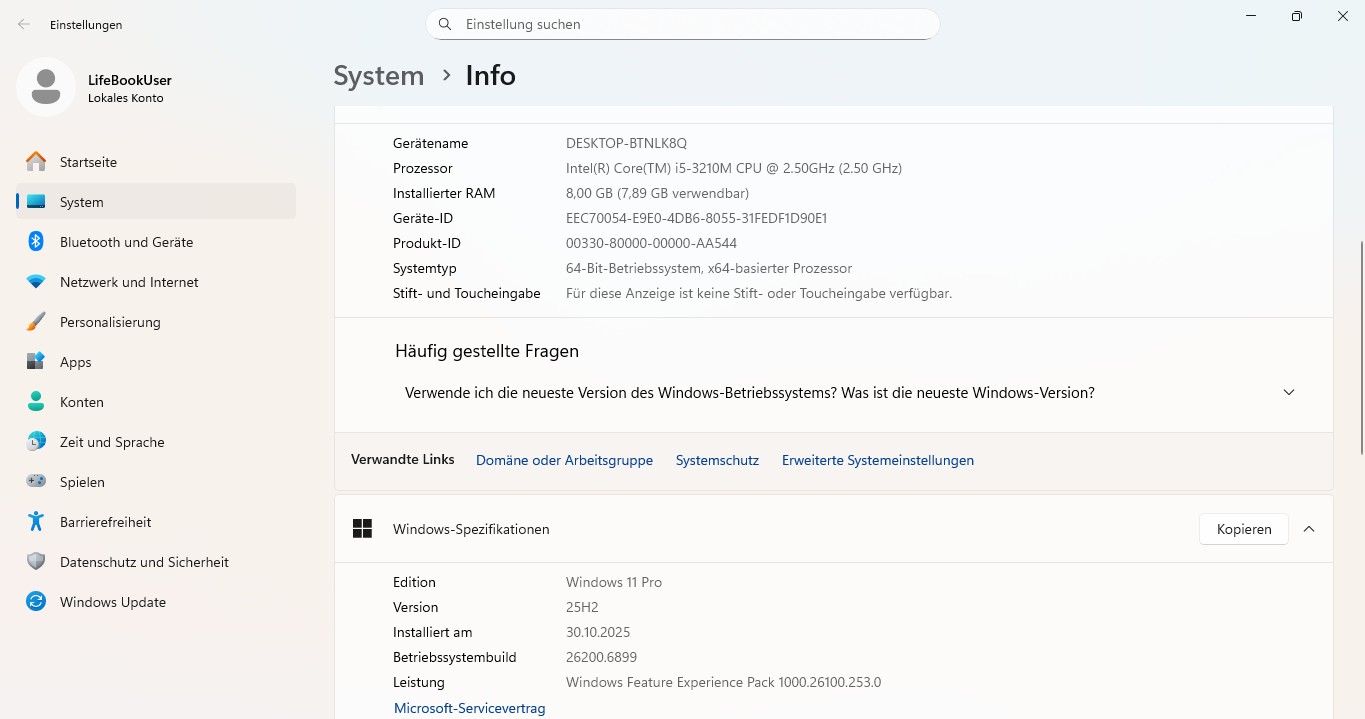
Task: Click the Netzwerk und Internet Wi-Fi icon
Action: [x=36, y=282]
